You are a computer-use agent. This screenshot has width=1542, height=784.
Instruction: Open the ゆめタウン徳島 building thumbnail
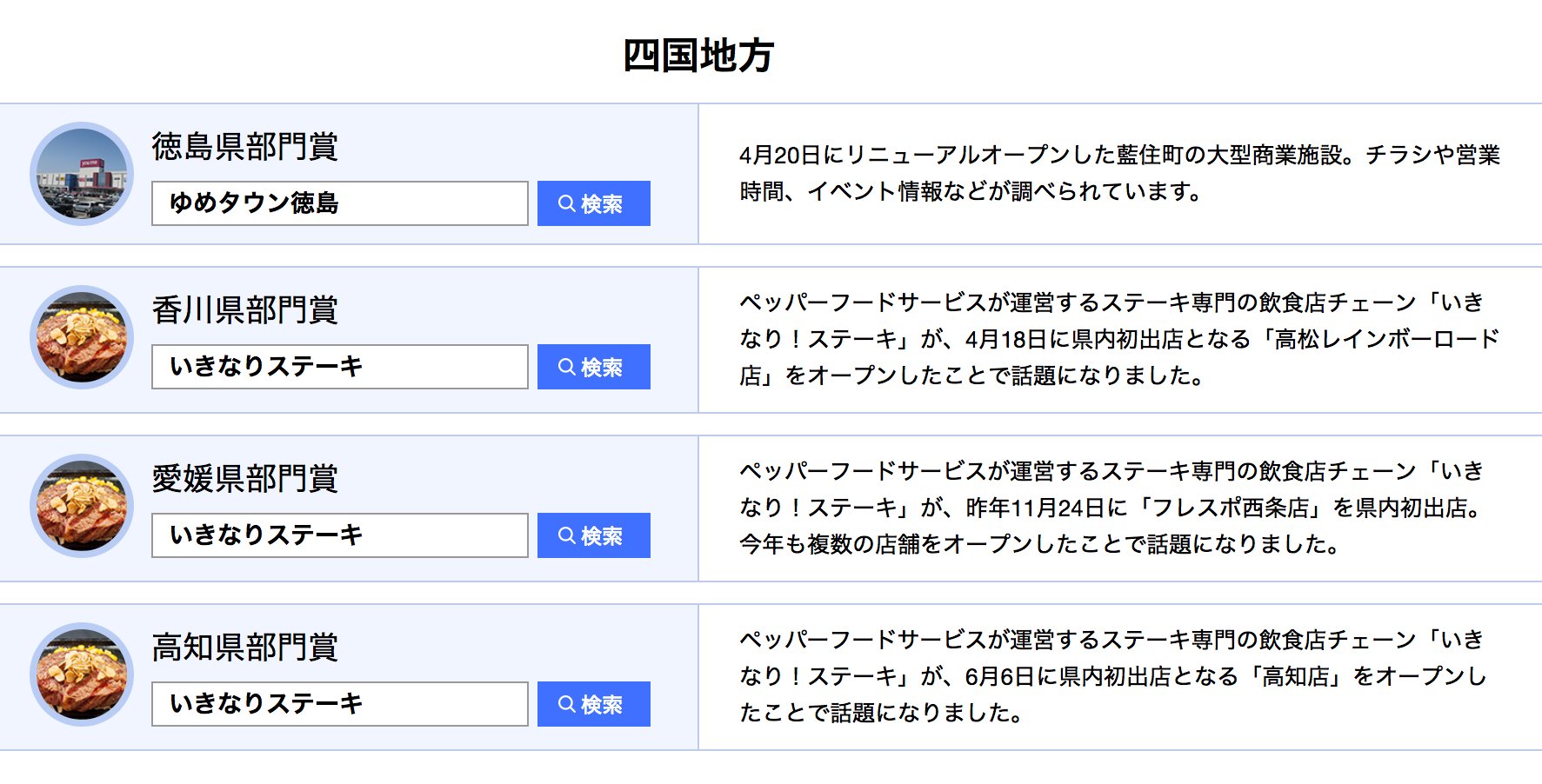pos(82,174)
